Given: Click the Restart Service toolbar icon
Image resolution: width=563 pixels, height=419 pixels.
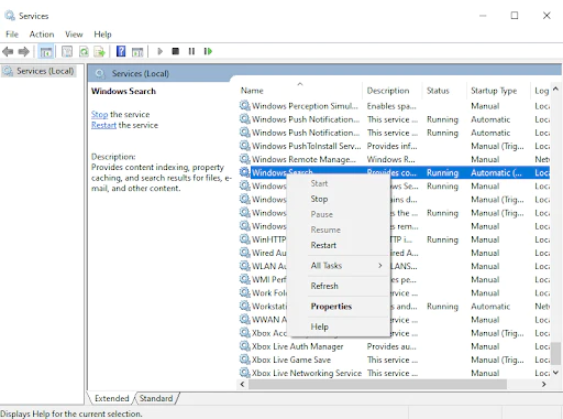Looking at the screenshot, I should 208,51.
